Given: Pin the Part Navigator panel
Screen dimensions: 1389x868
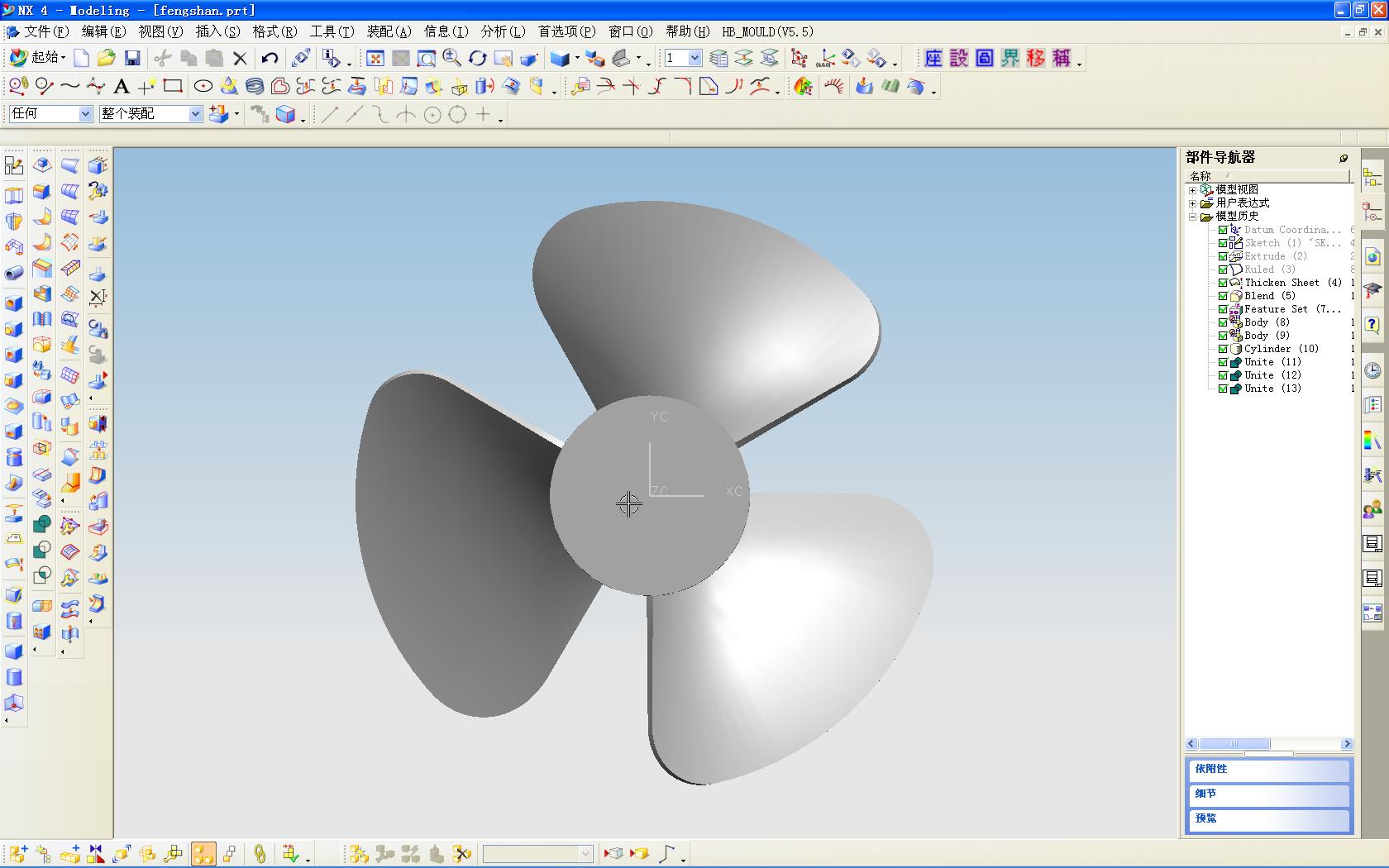Looking at the screenshot, I should tap(1344, 158).
